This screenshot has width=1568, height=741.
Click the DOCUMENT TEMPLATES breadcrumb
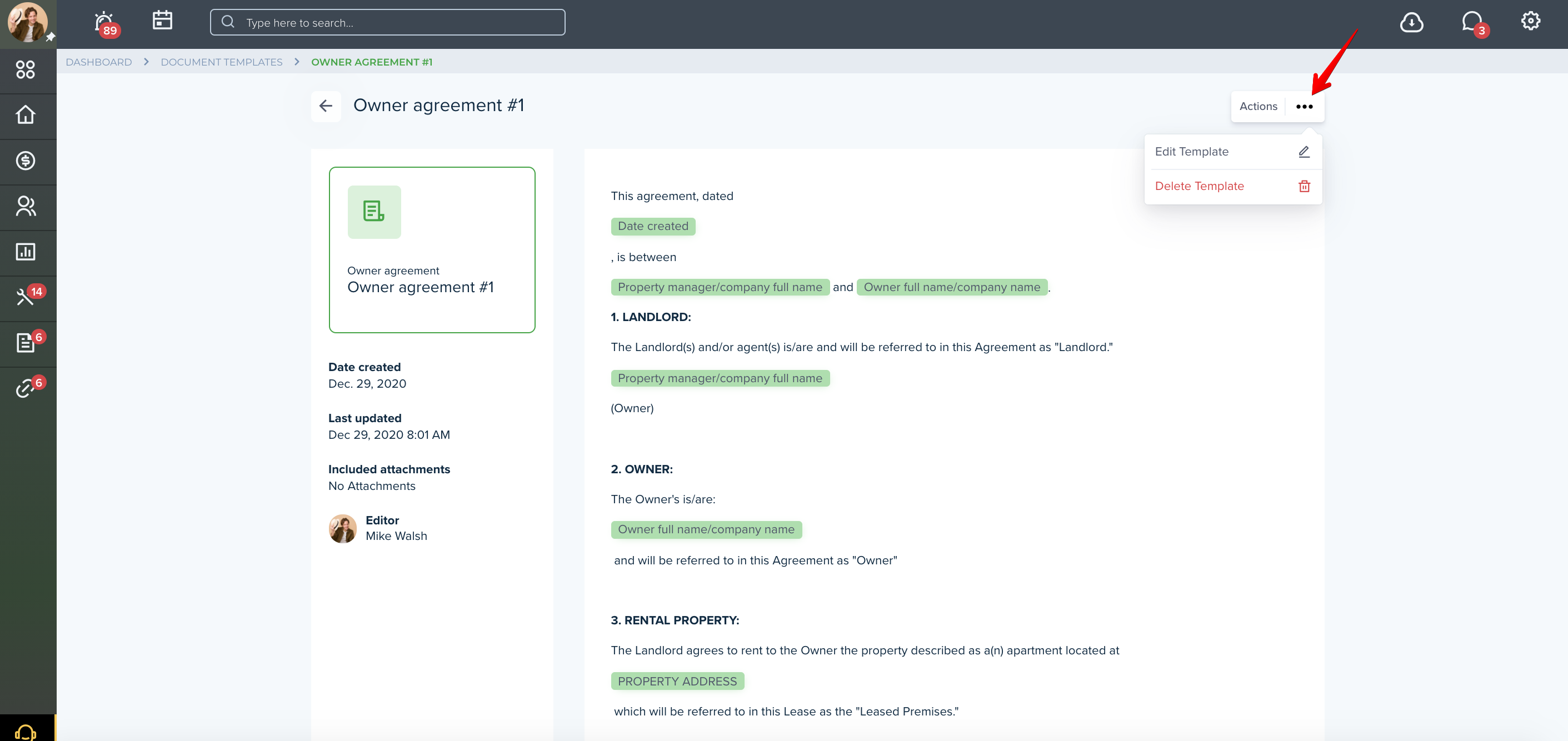[222, 62]
